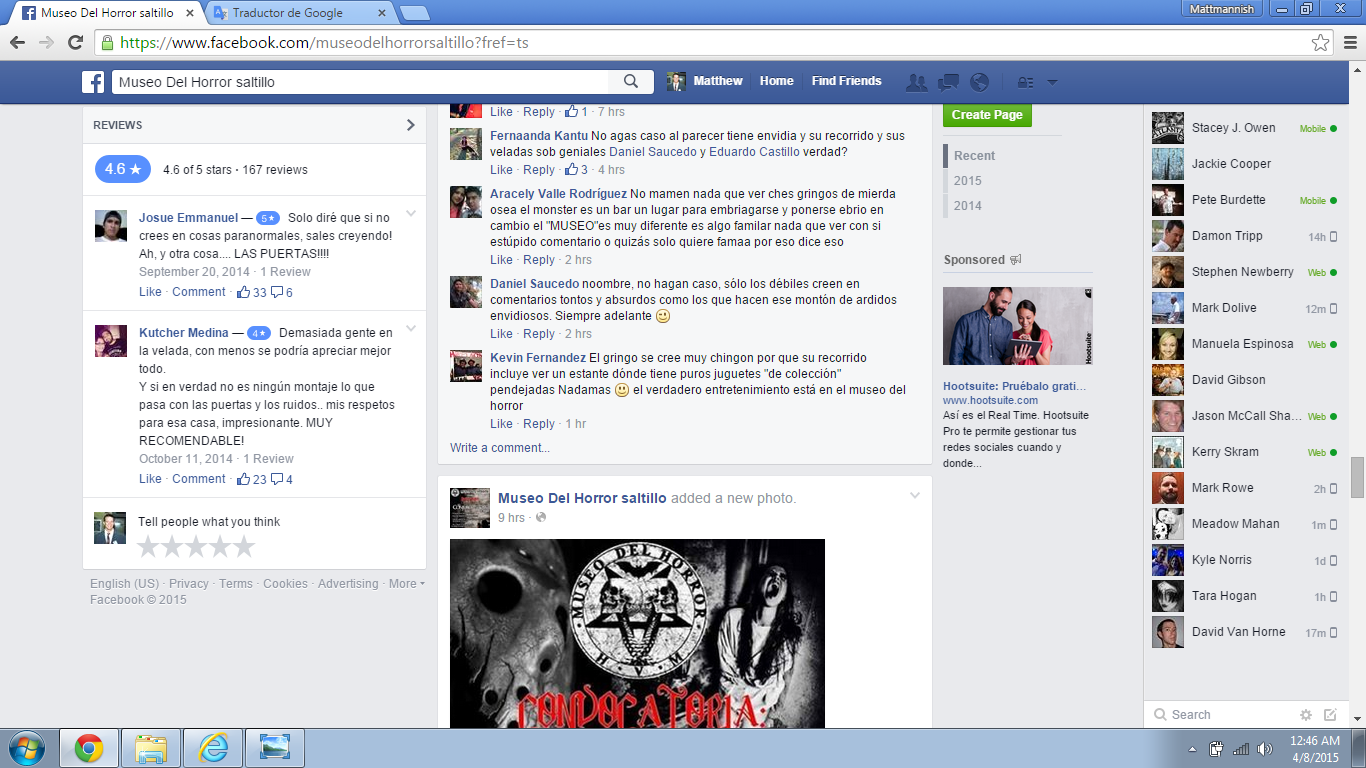Open the Privacy link in the footer
The height and width of the screenshot is (768, 1366).
189,584
